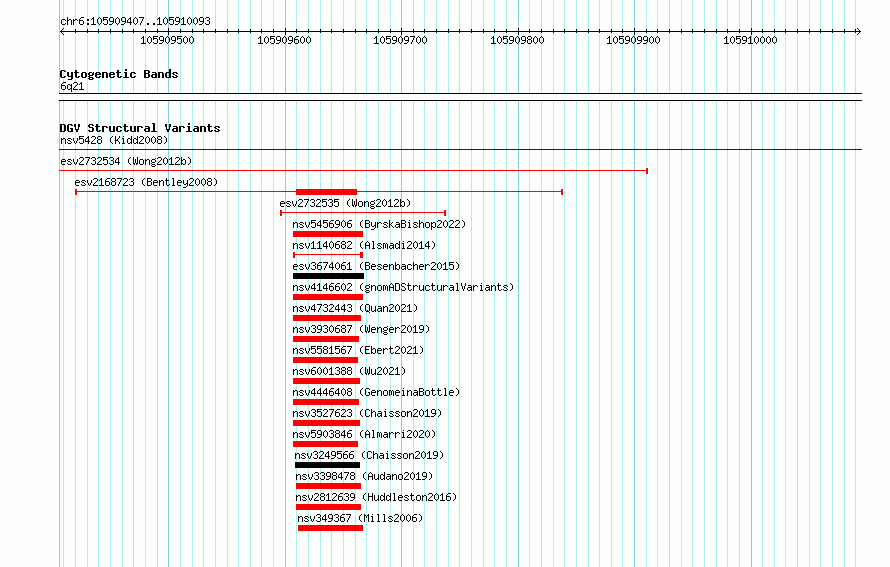Open nsv5456906 (ByrskaBishop2022) variant
Viewport: 890px width, 567px height.
pyautogui.click(x=379, y=224)
